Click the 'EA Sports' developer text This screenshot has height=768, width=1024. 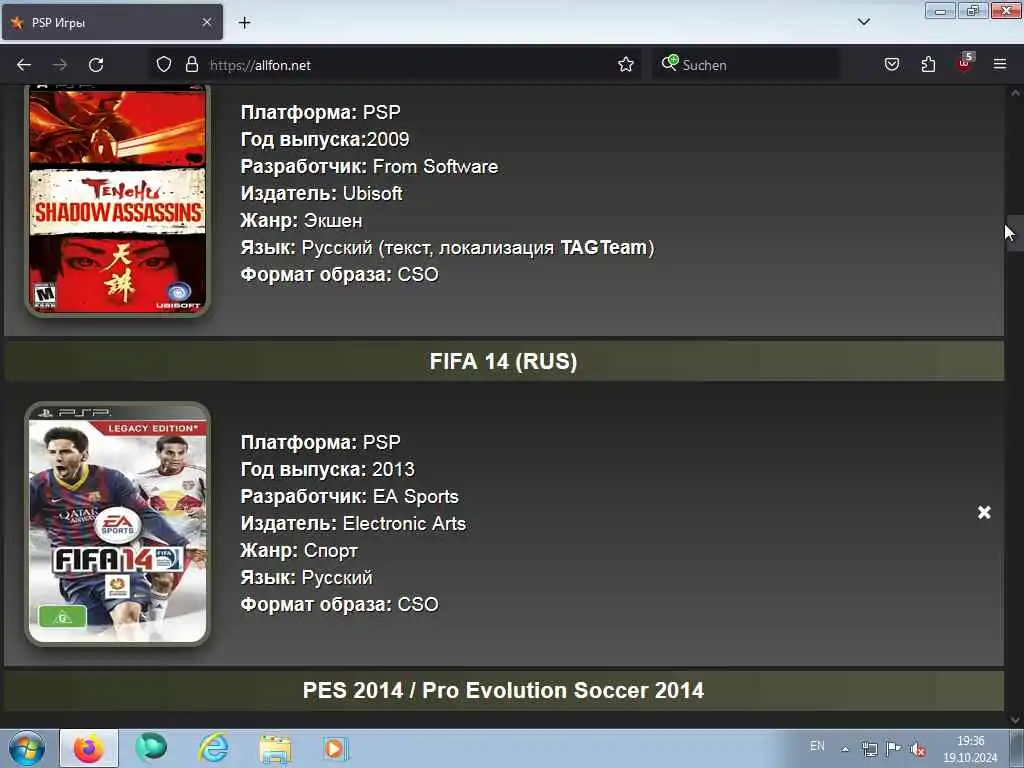coord(415,496)
